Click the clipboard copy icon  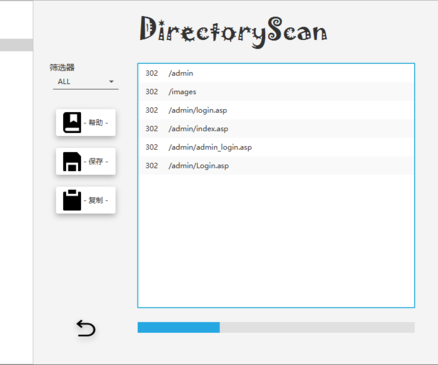point(72,200)
